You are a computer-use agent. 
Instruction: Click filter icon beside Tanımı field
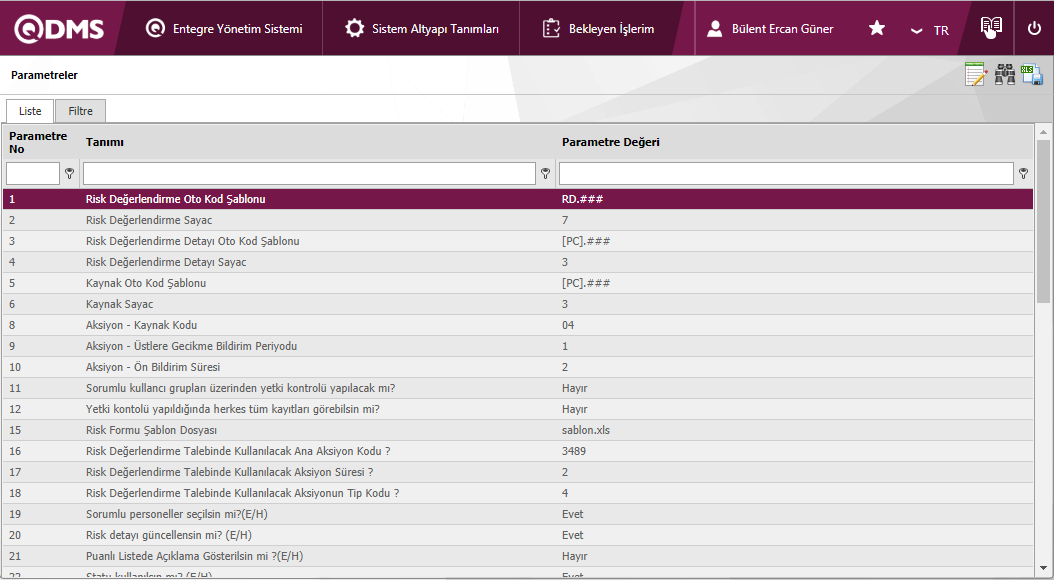click(545, 174)
